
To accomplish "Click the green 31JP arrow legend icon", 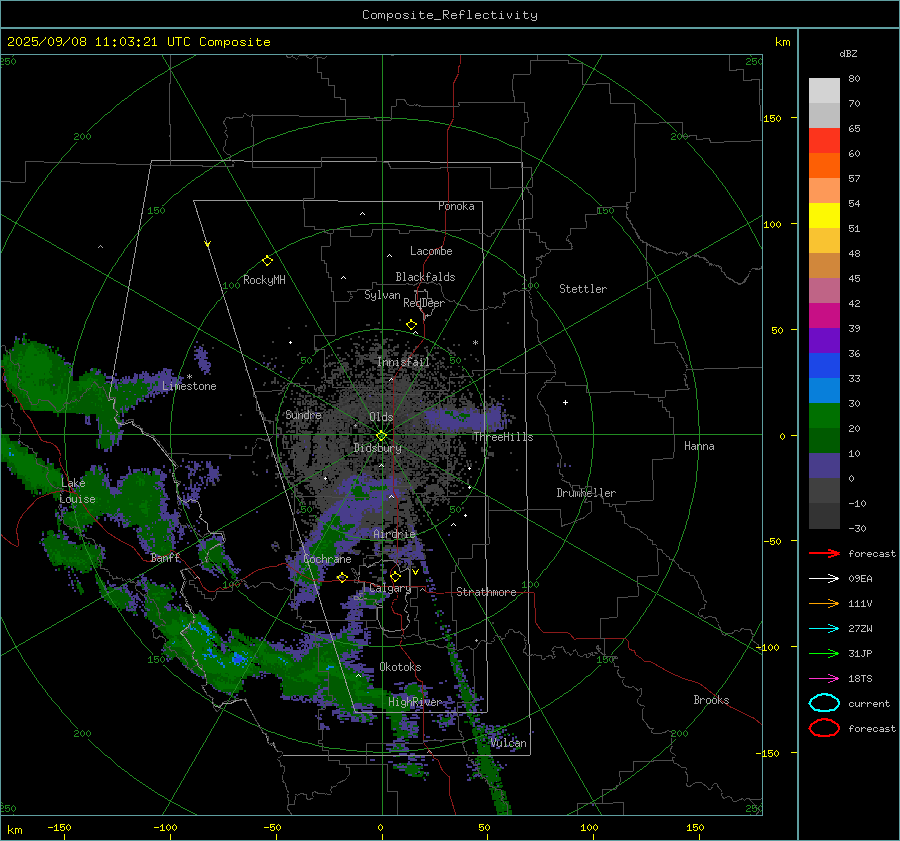I will point(824,653).
